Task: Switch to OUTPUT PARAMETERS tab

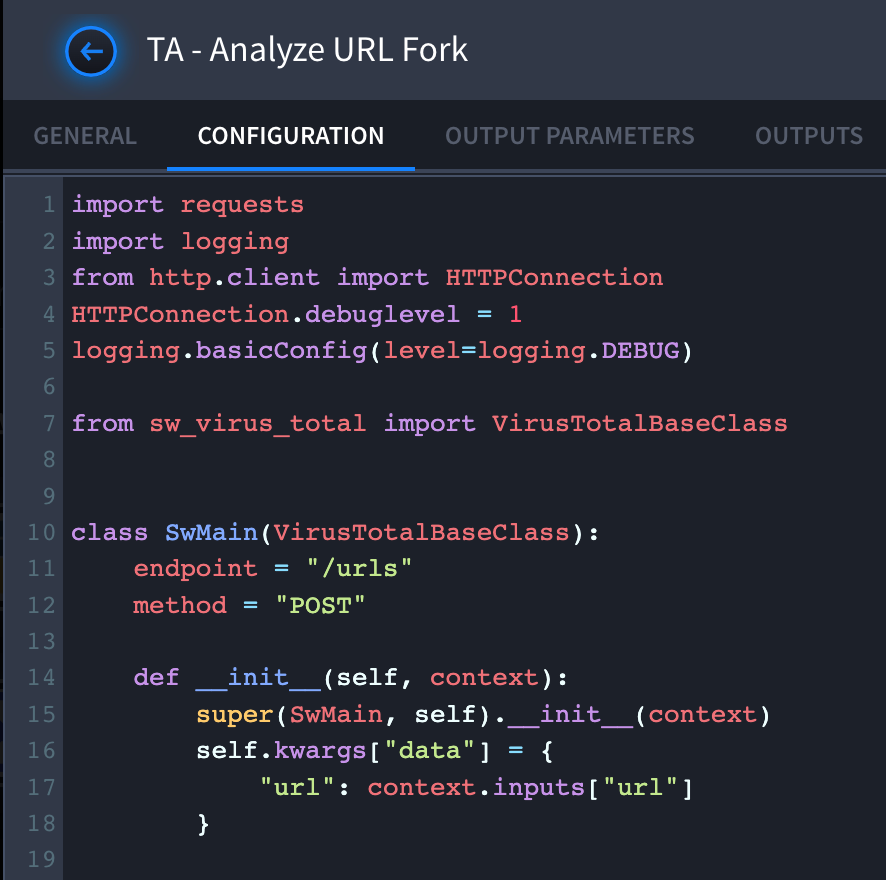Action: click(x=570, y=136)
